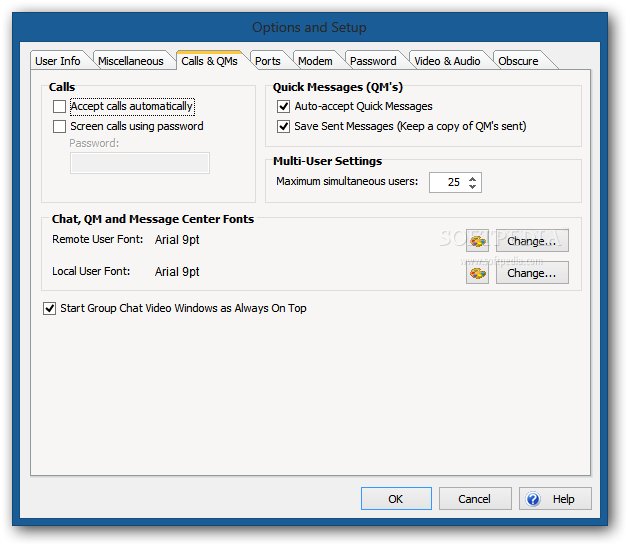Switch to the User Info tab
Screen dimensions: 628x546
click(58, 61)
